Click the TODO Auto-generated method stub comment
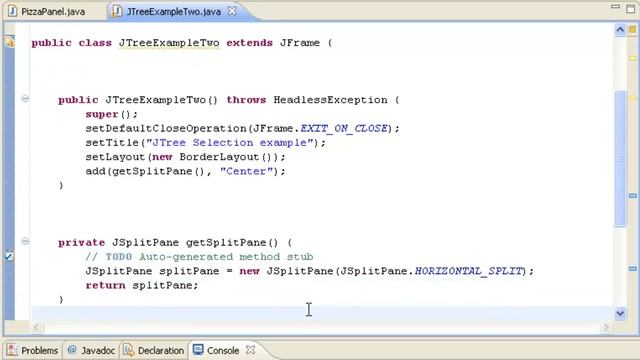Screen dimensions: 640x360 pos(199,257)
